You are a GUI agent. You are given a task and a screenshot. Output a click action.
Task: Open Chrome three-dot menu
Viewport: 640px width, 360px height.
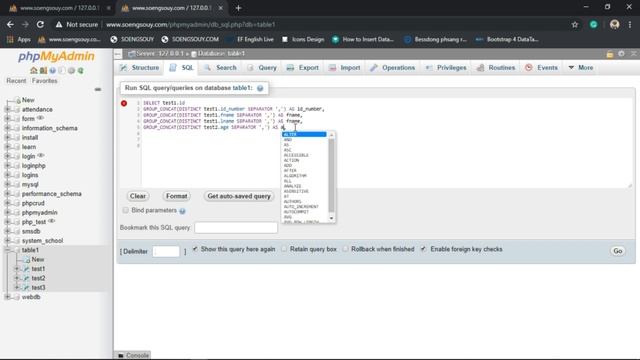pyautogui.click(x=630, y=24)
